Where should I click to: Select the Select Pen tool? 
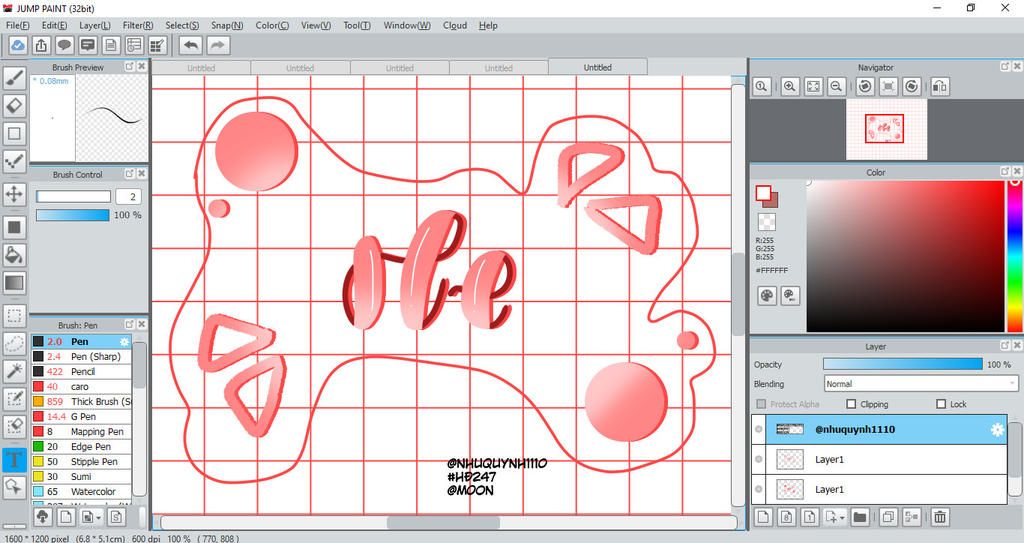[14, 399]
